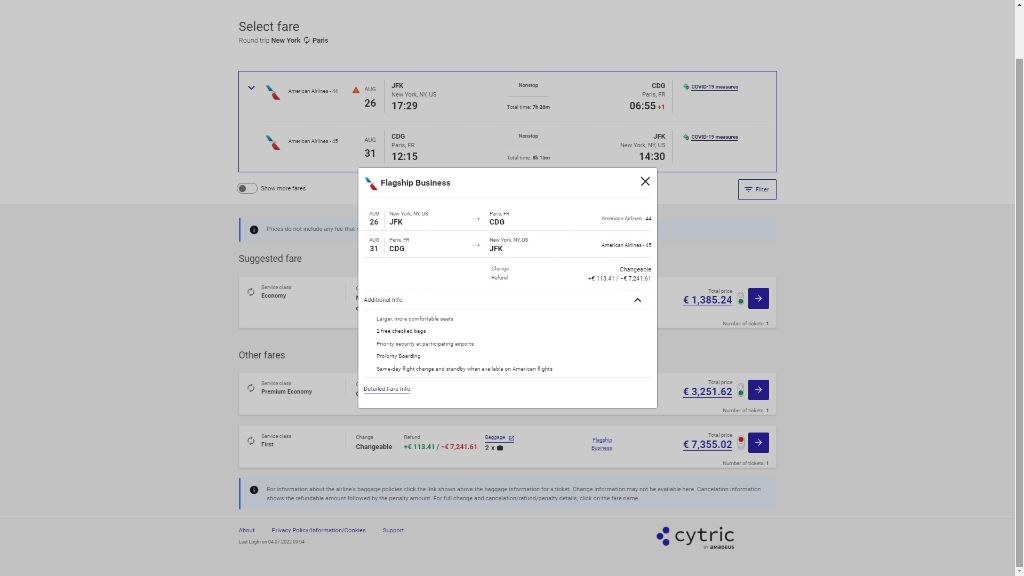Click the First class refresh icon
The width and height of the screenshot is (1024, 576).
[250, 440]
